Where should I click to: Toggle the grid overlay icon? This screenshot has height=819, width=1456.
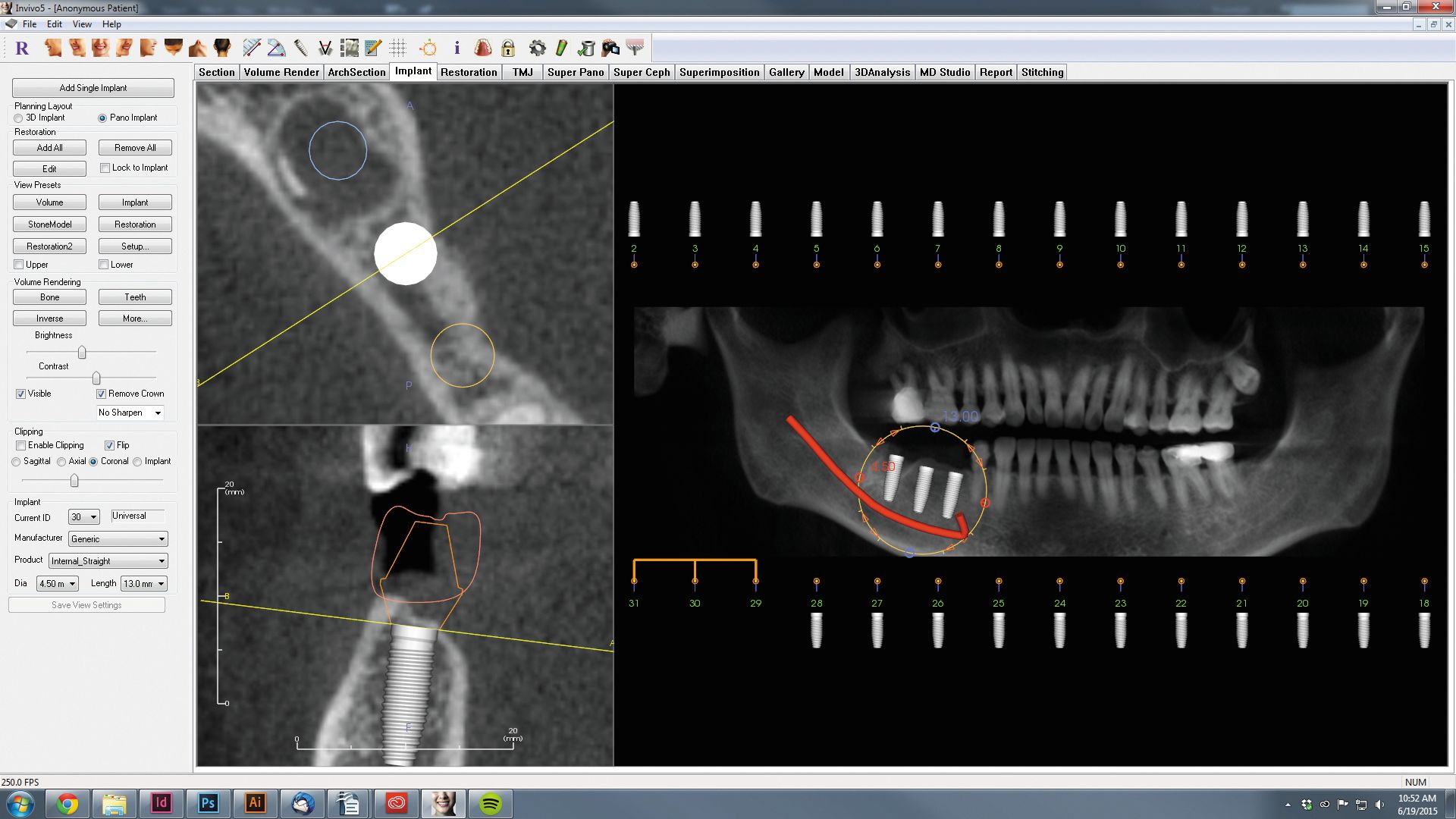pyautogui.click(x=397, y=49)
